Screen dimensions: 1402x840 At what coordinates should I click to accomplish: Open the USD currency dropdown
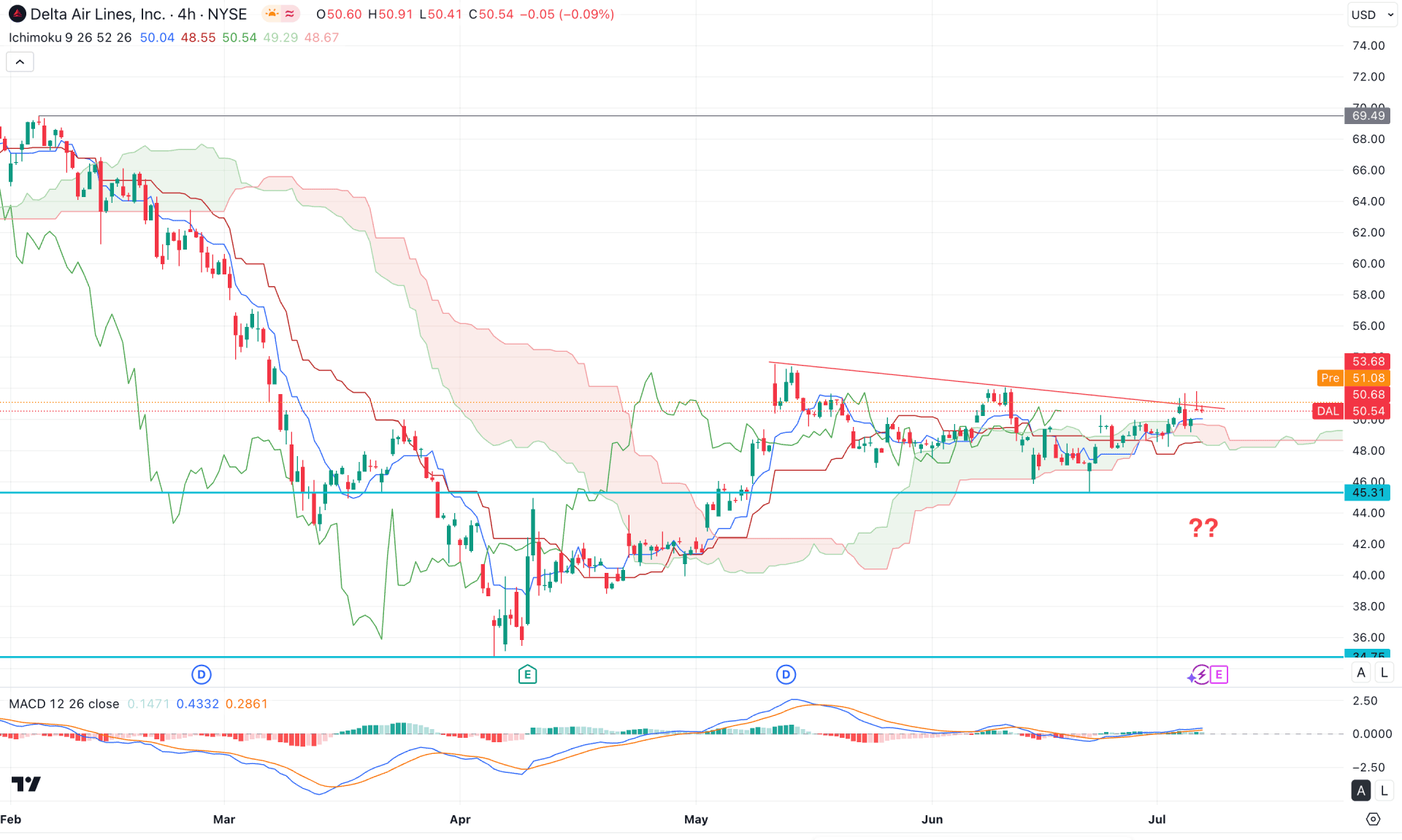1372,15
